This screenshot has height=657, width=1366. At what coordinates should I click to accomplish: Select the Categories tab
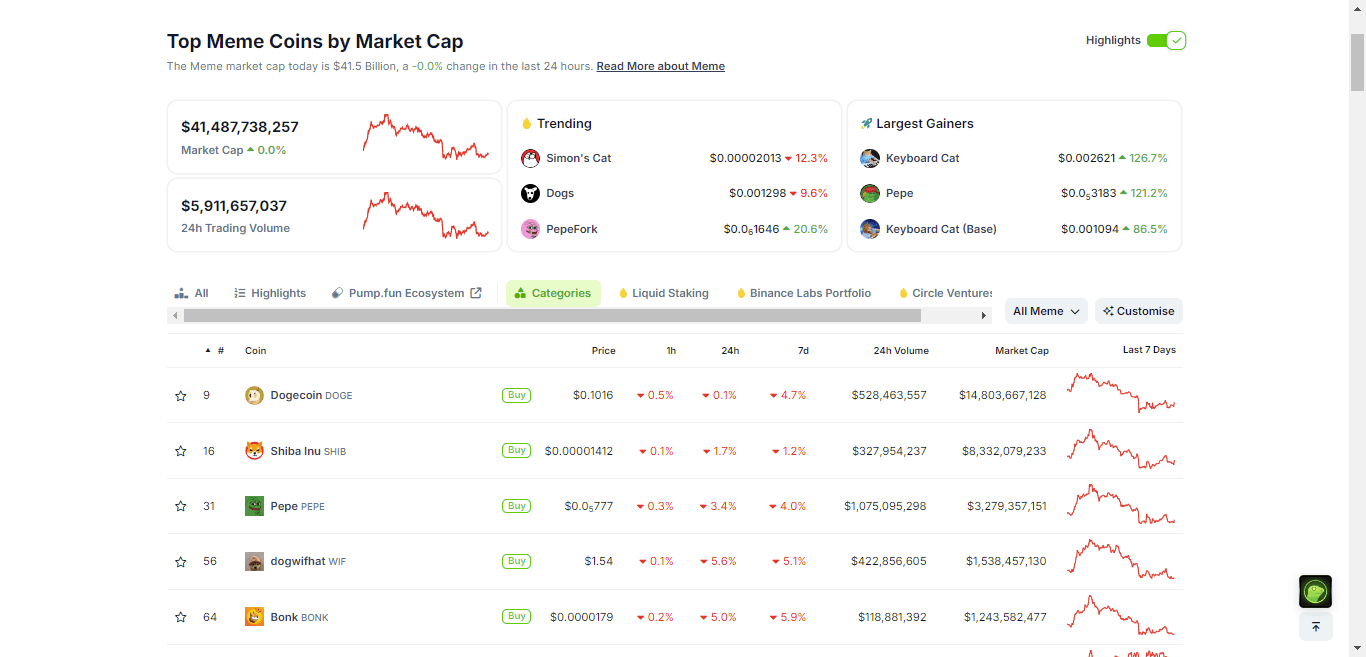point(553,293)
